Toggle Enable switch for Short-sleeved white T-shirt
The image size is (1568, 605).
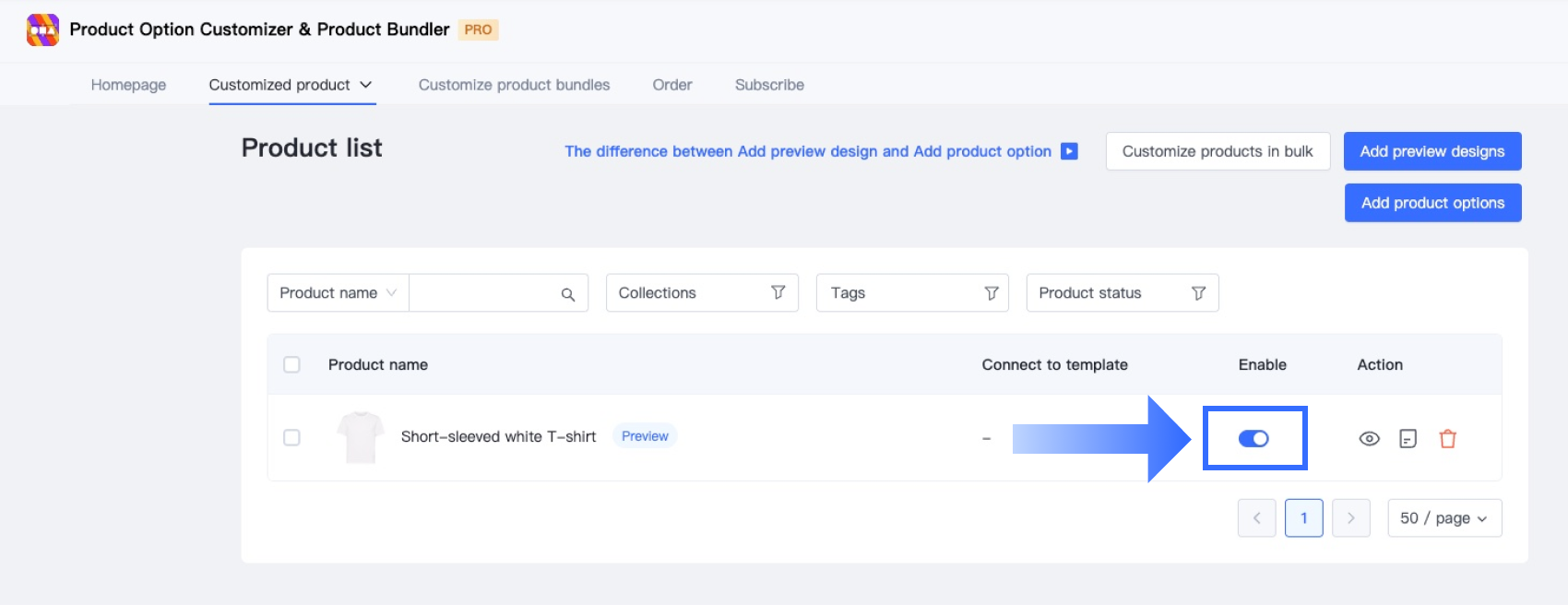point(1253,439)
